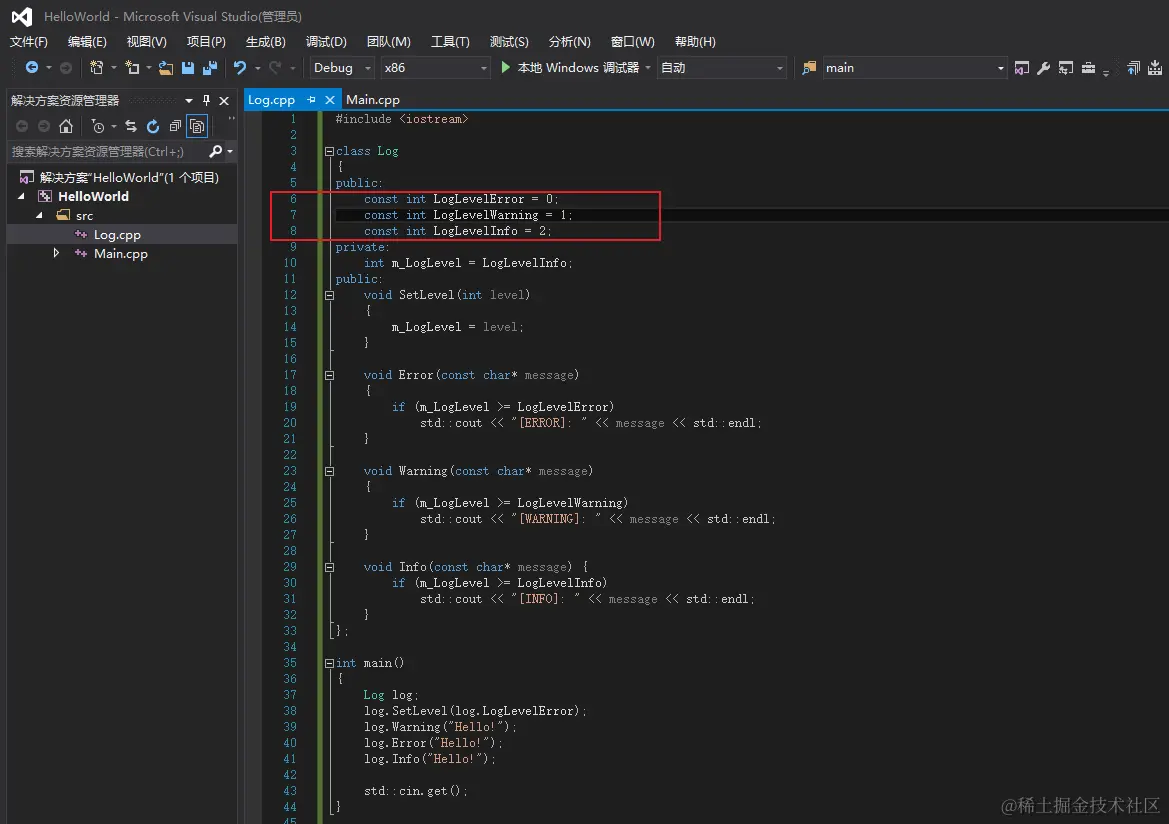Click the Find in Files icon

(x=808, y=68)
